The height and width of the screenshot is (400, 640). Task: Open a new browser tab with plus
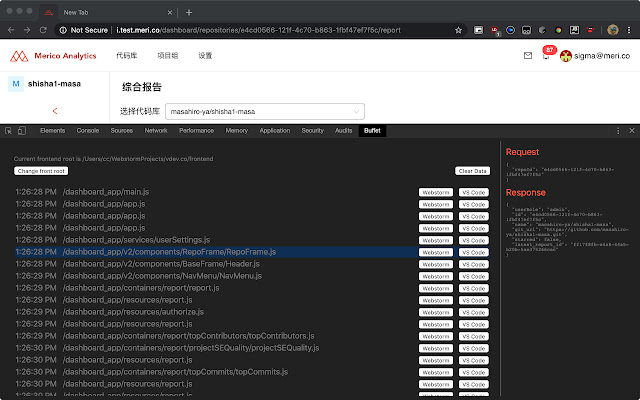[x=189, y=13]
